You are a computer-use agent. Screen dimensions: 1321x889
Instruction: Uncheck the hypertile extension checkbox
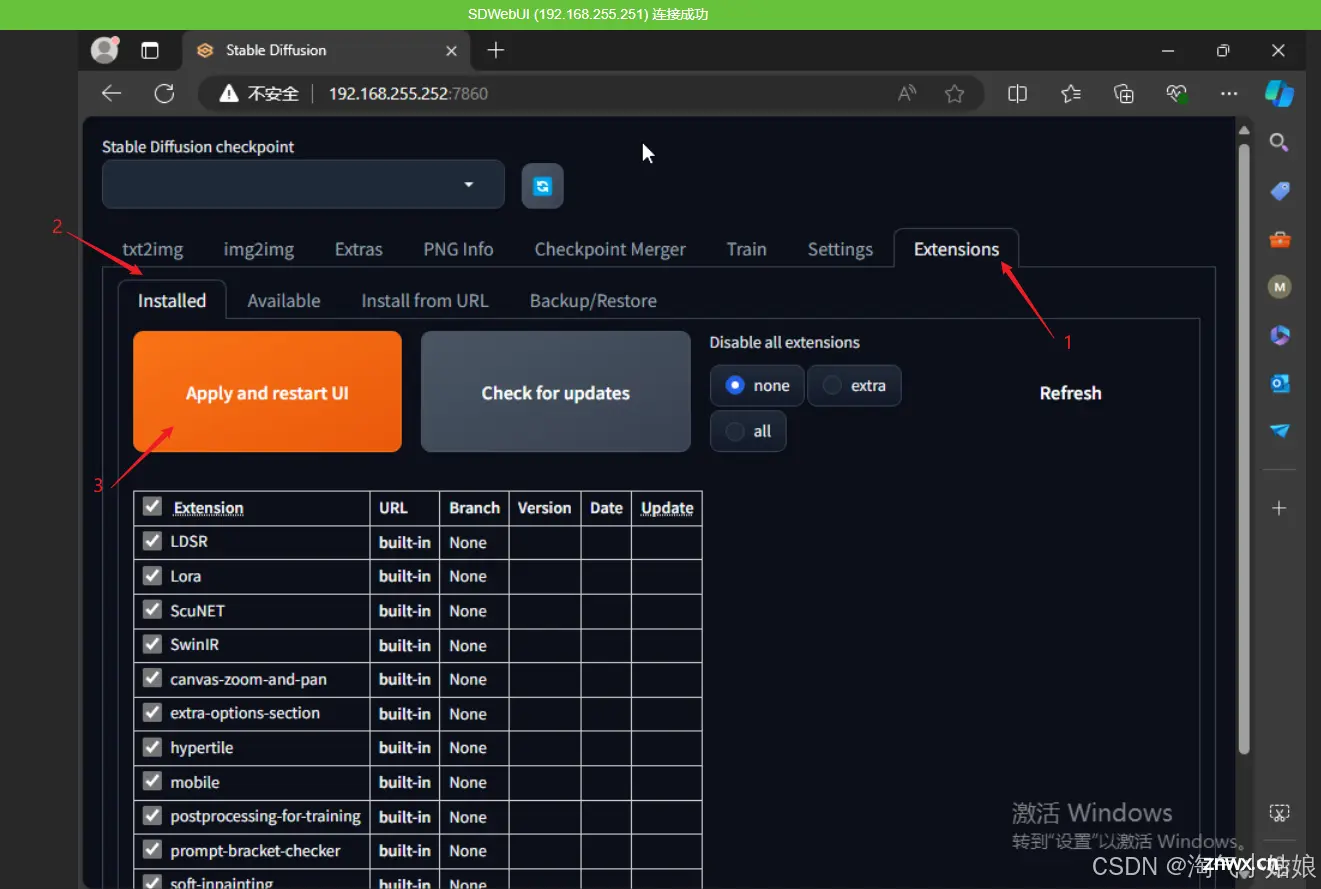tap(152, 746)
